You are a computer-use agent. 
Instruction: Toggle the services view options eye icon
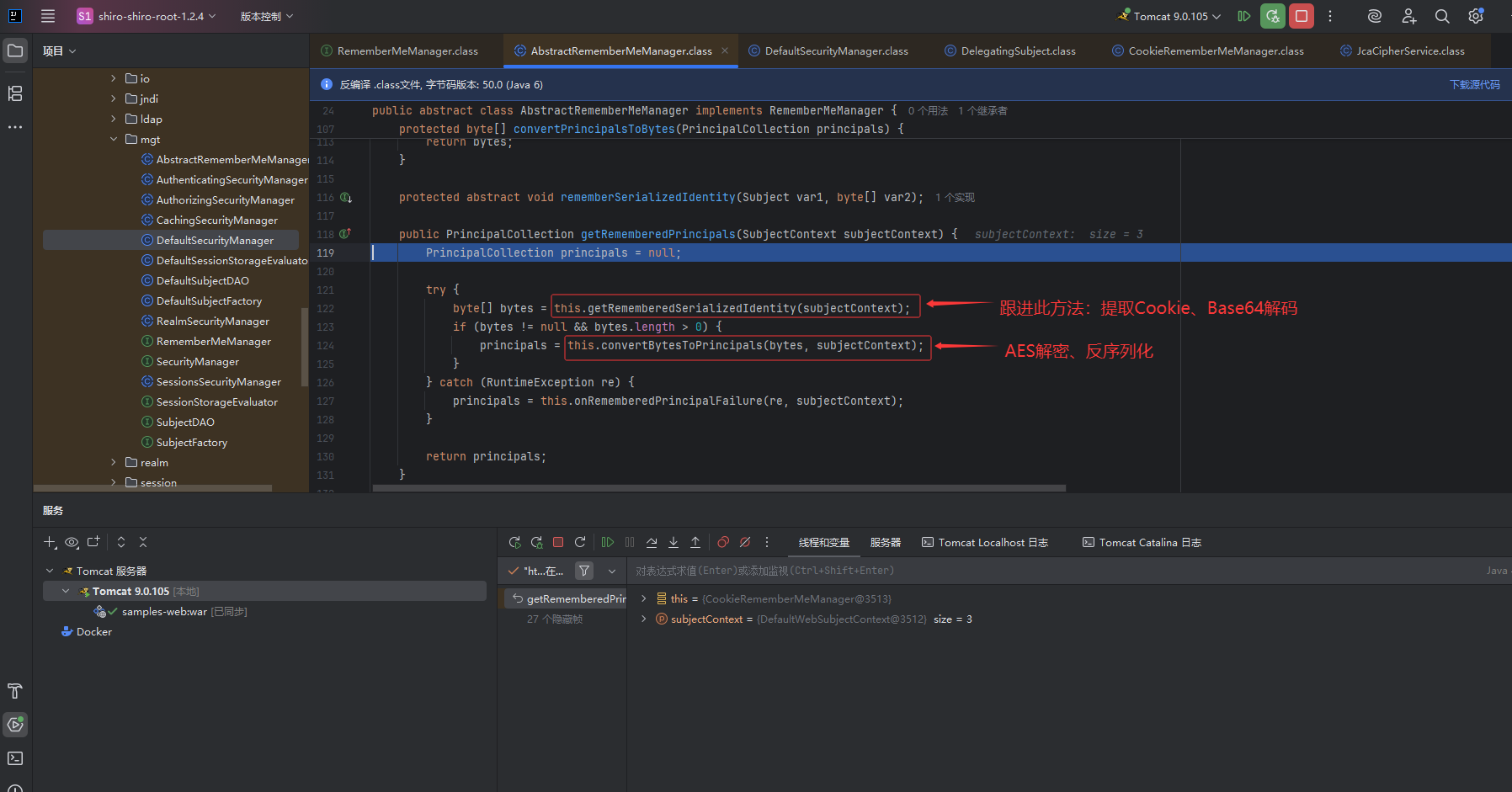(x=72, y=543)
